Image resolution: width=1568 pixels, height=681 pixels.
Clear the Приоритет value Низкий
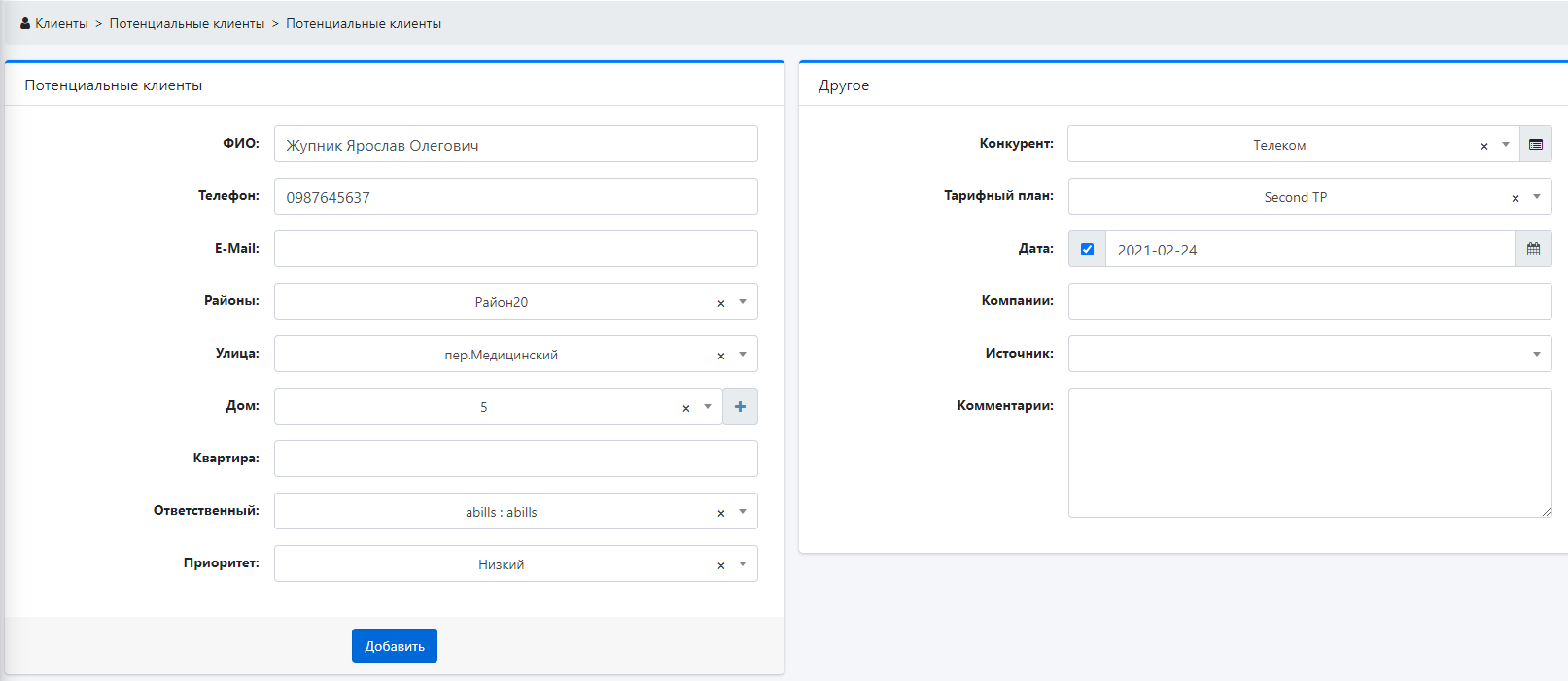point(720,565)
